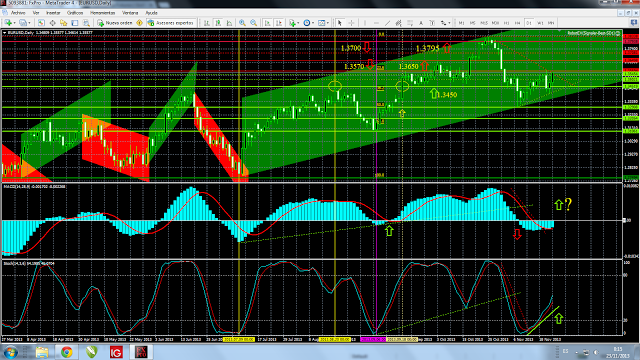Click the yellow 2013.07.09 date marker
This screenshot has height=360, width=640.
pyautogui.click(x=239, y=339)
